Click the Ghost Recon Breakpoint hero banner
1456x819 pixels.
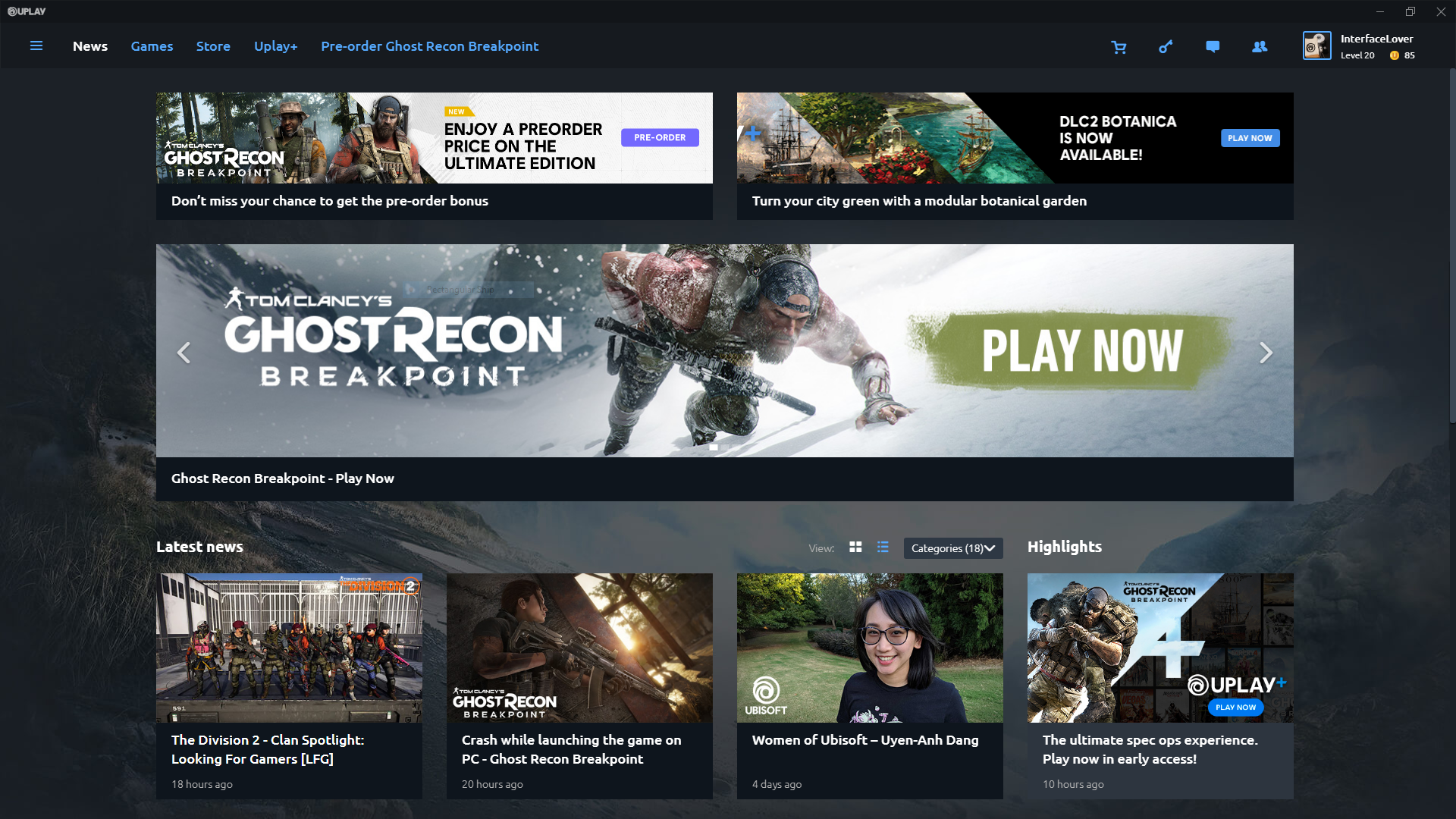(x=725, y=350)
